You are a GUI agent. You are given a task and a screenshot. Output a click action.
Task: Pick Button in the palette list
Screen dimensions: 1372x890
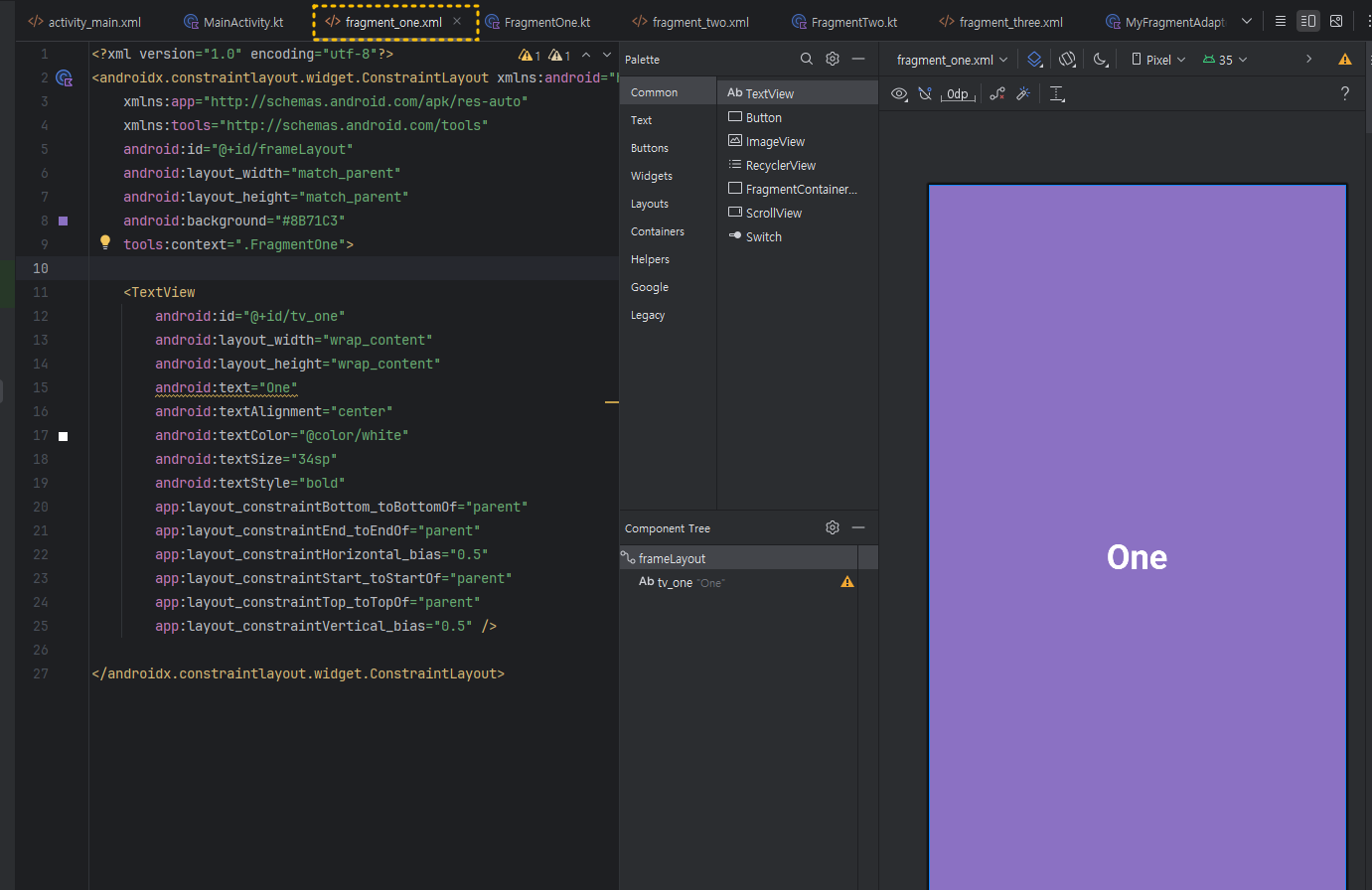coord(798,117)
